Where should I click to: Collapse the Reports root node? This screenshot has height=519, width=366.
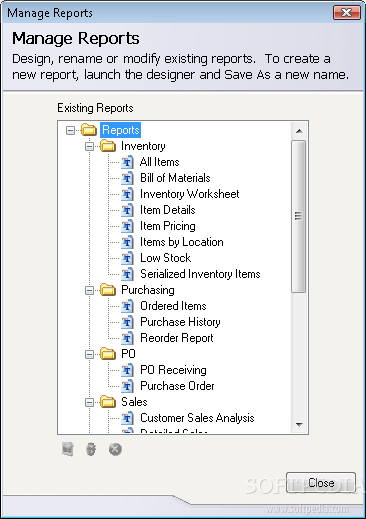click(x=70, y=130)
